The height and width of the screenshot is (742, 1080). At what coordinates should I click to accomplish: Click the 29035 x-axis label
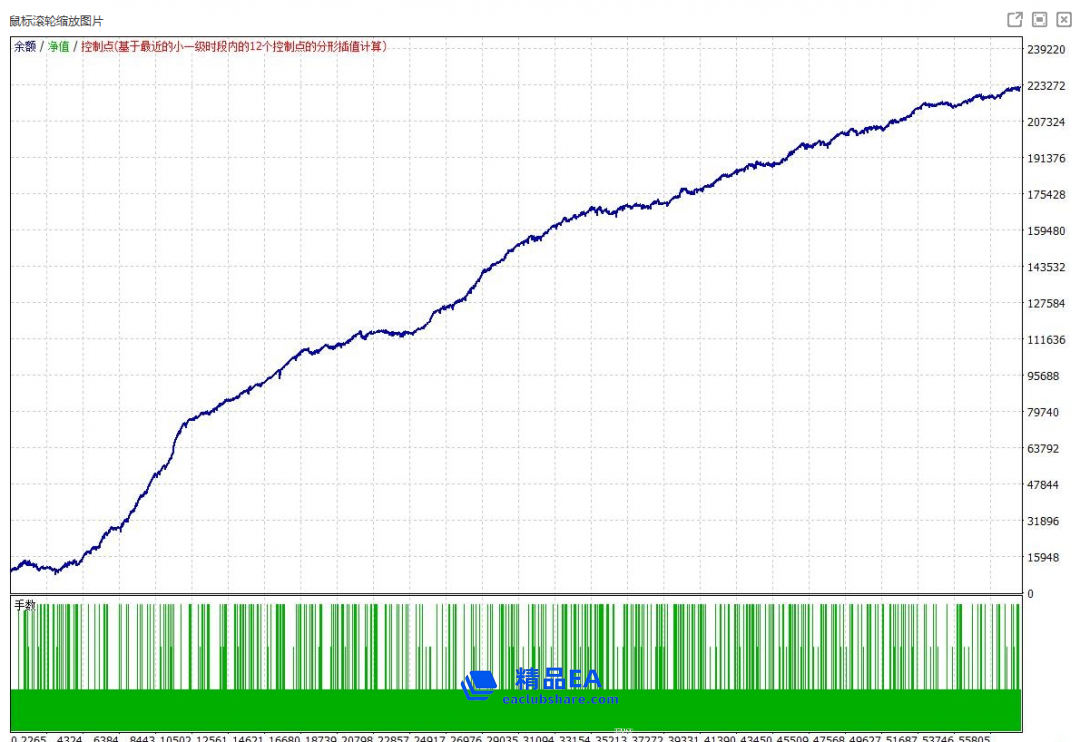tap(499, 738)
